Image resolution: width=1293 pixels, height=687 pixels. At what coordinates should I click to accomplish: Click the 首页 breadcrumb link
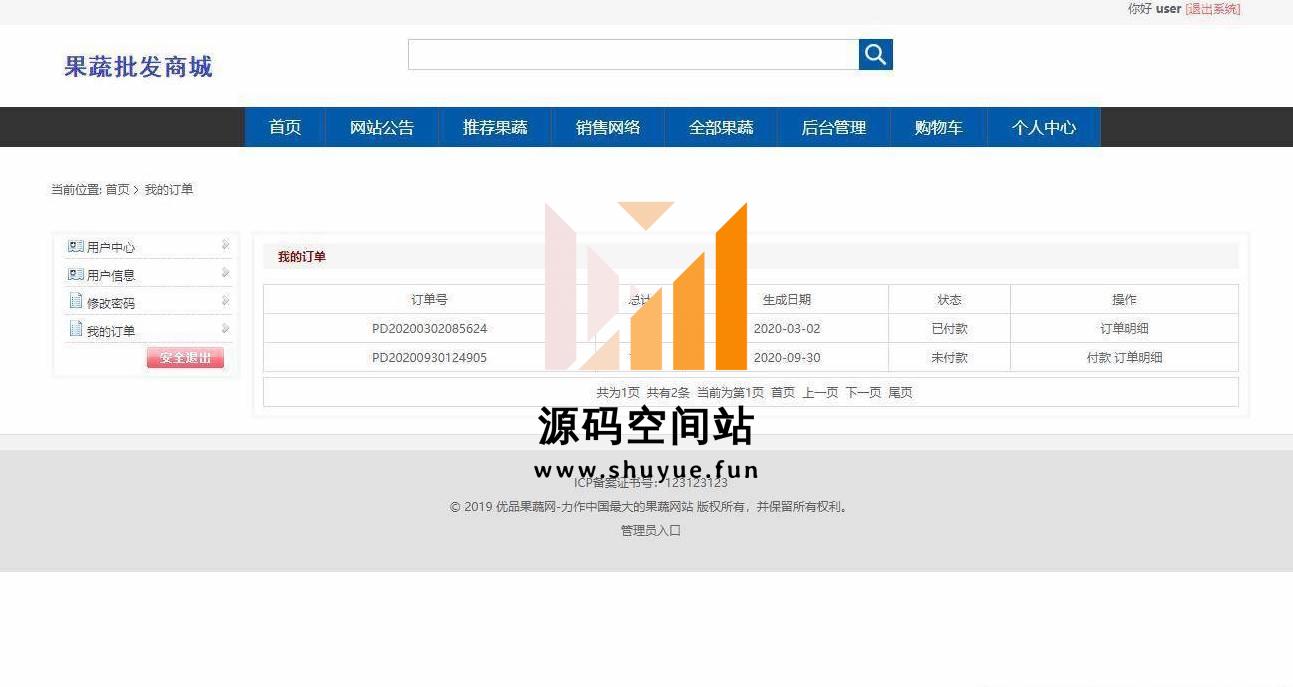point(117,190)
